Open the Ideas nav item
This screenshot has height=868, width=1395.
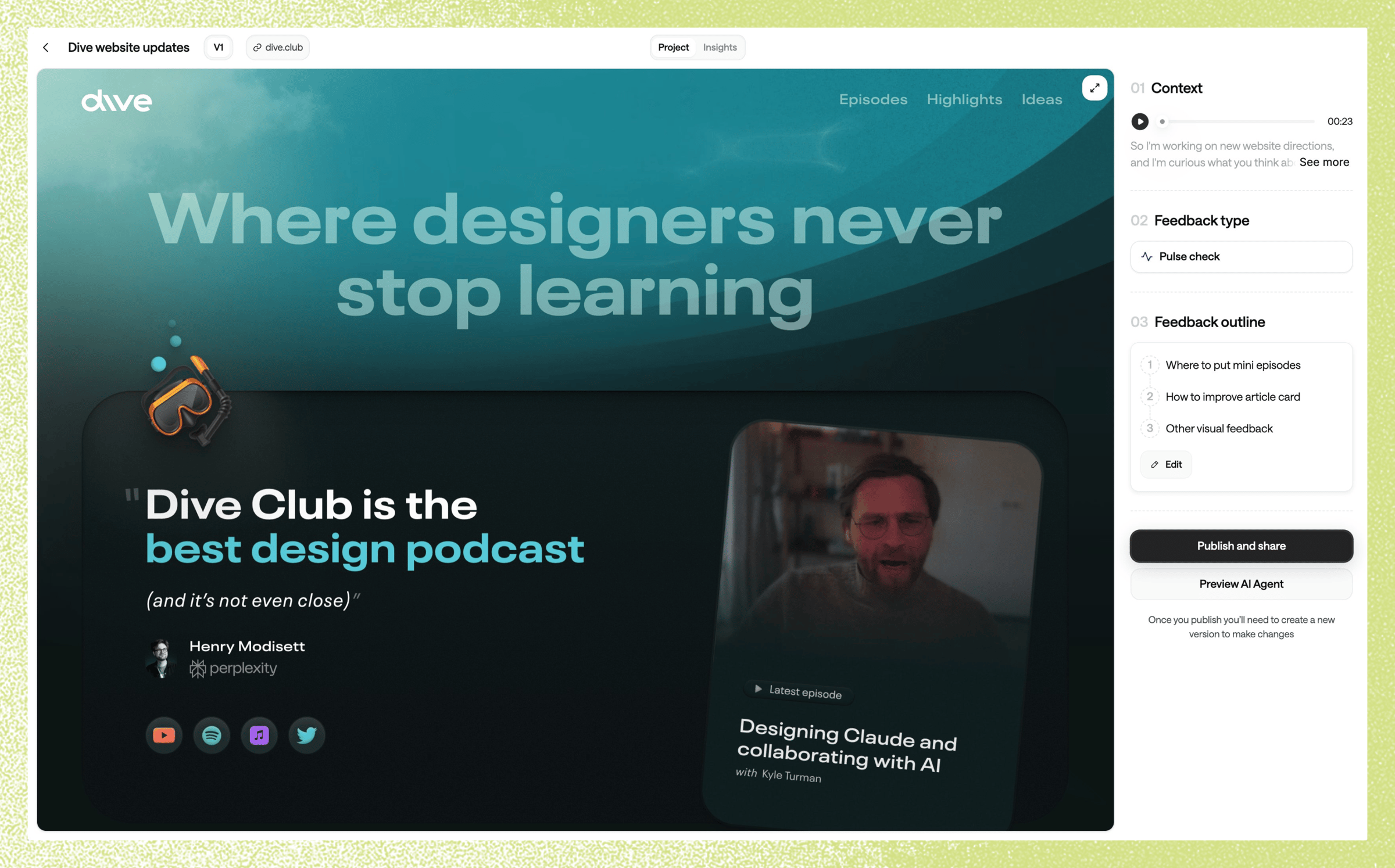click(x=1042, y=99)
